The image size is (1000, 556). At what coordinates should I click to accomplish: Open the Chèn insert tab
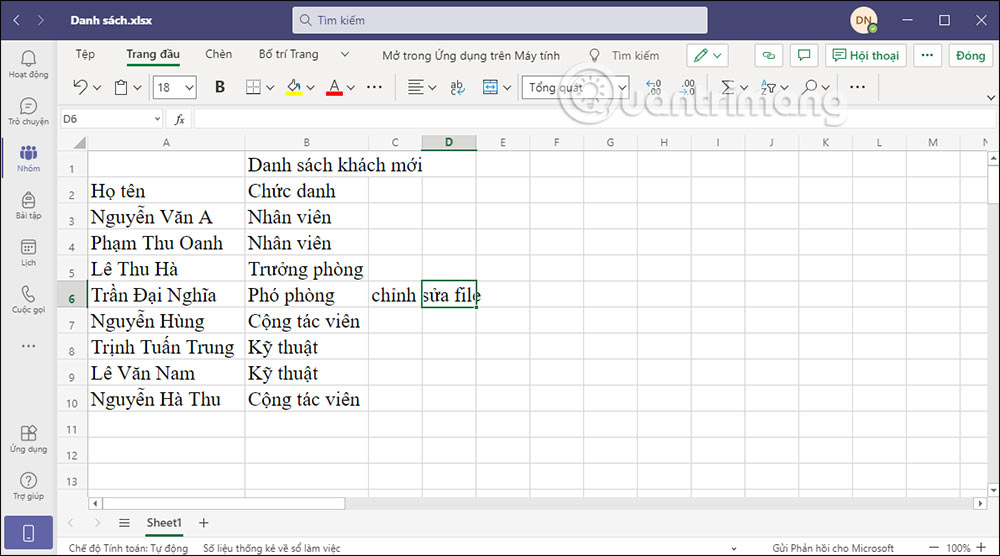[x=219, y=54]
